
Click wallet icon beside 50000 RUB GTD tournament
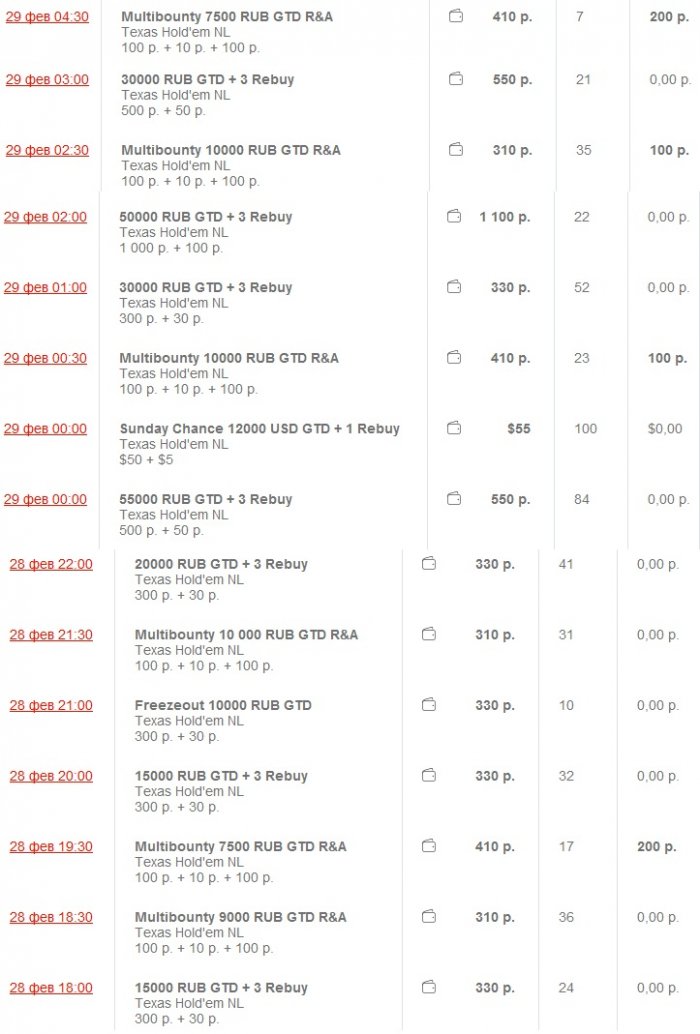point(455,217)
